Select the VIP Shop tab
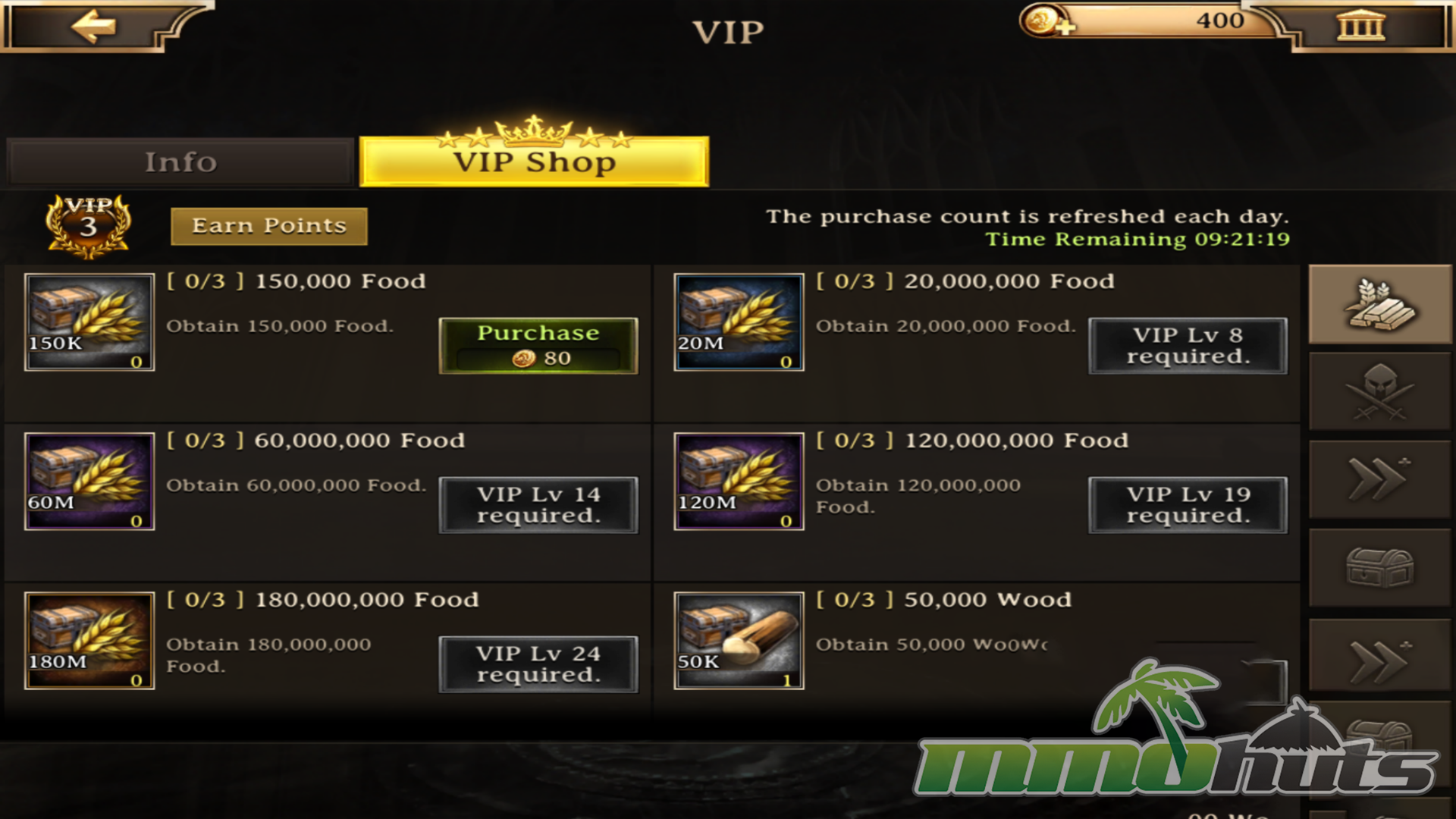The height and width of the screenshot is (819, 1456). pyautogui.click(x=534, y=162)
